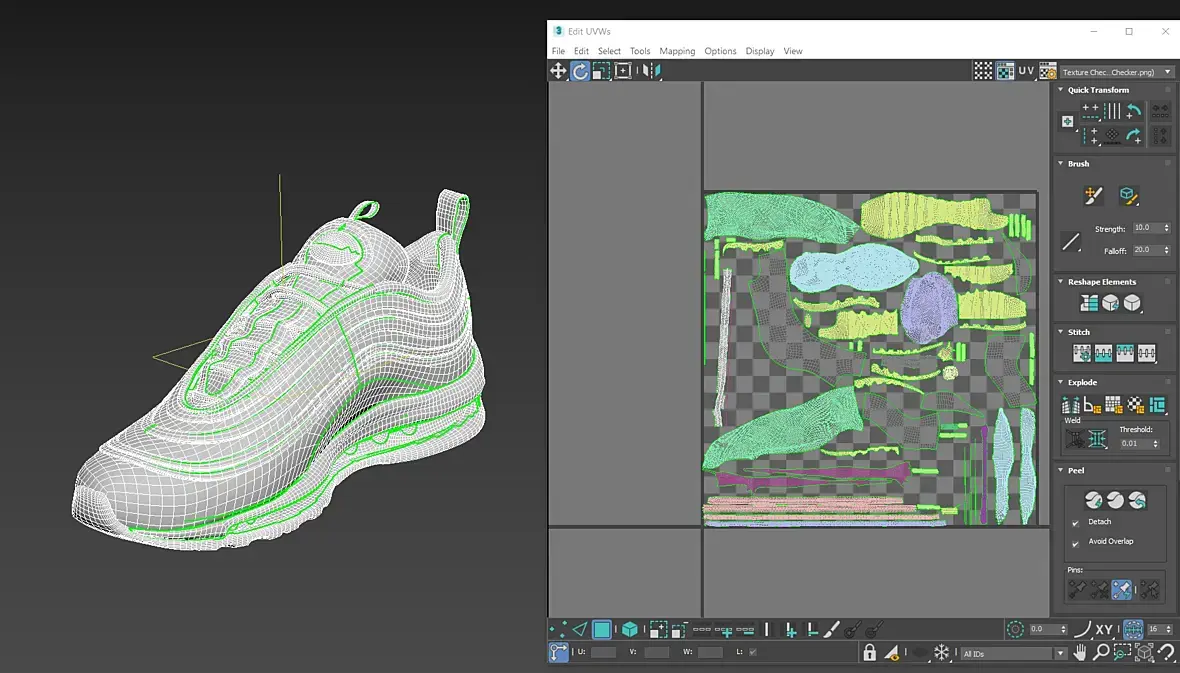Choose the Pan view hand tool
The width and height of the screenshot is (1180, 673).
(1080, 653)
